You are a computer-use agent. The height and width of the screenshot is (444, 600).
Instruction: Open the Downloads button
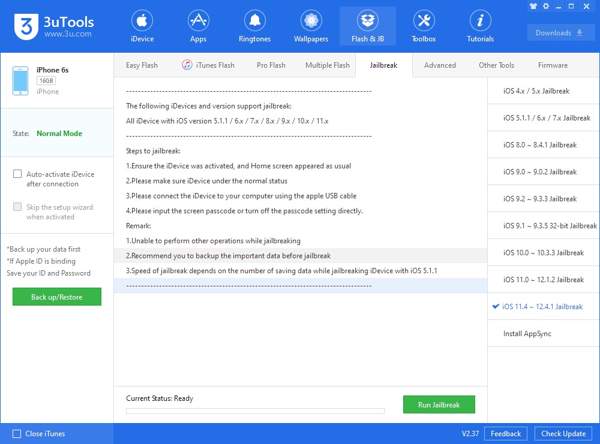(x=559, y=33)
